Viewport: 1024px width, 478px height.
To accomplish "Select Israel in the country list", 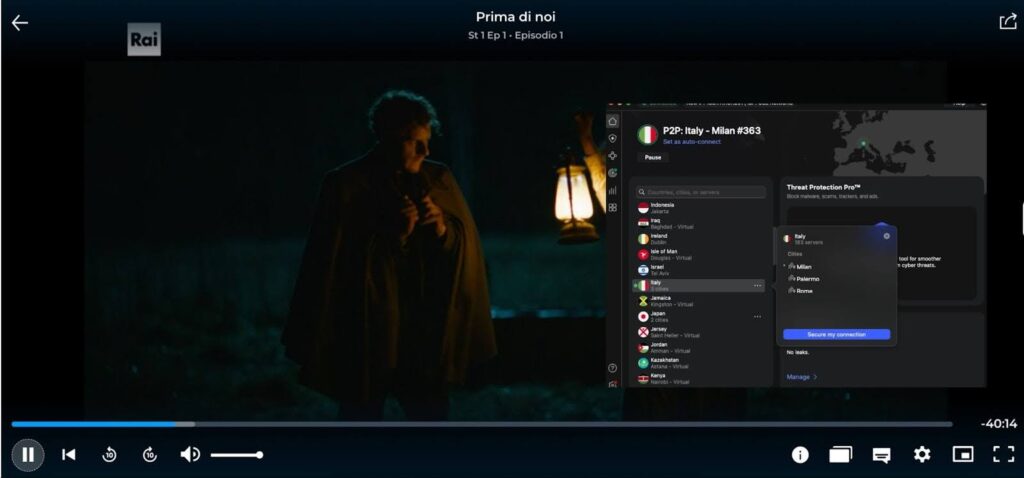I will tap(701, 270).
